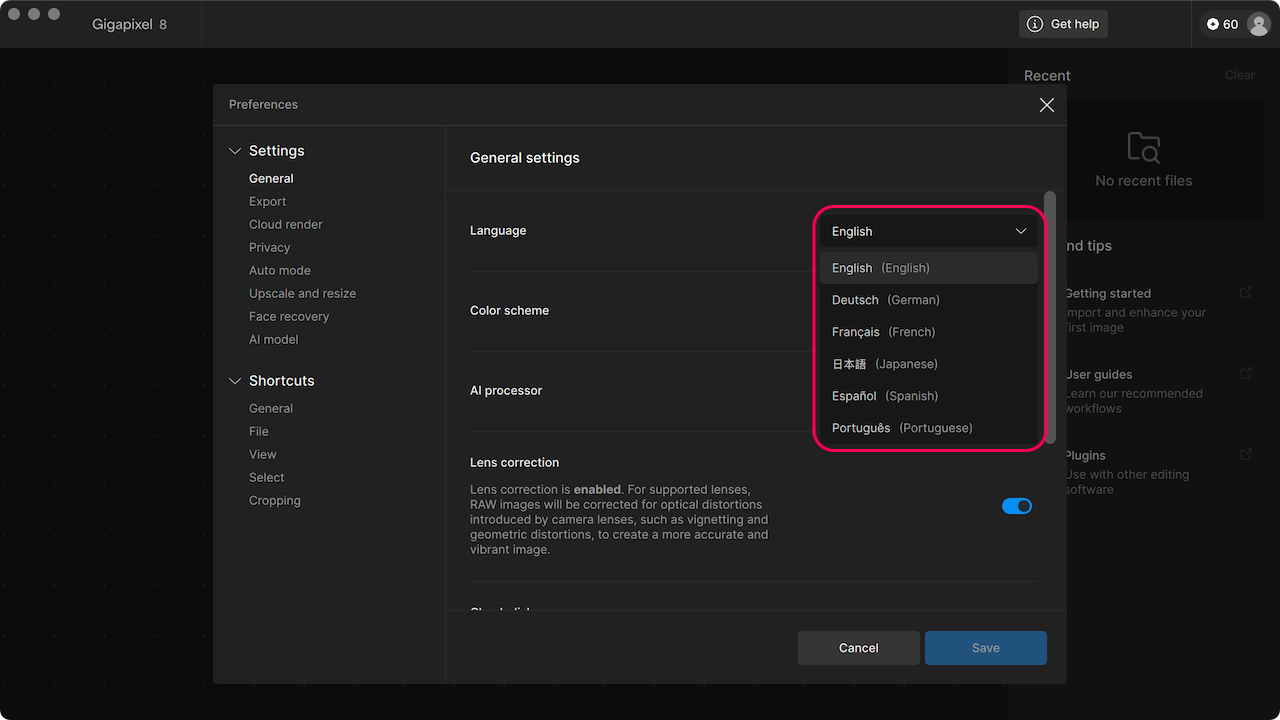
Task: Disable the Lens correction toggle
Action: click(x=1017, y=506)
